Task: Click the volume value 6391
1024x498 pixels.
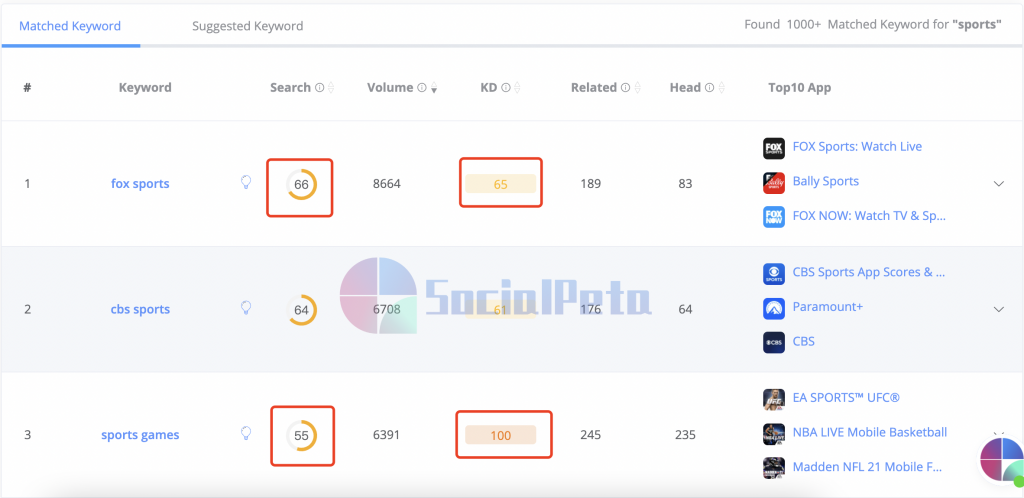Action: [387, 435]
